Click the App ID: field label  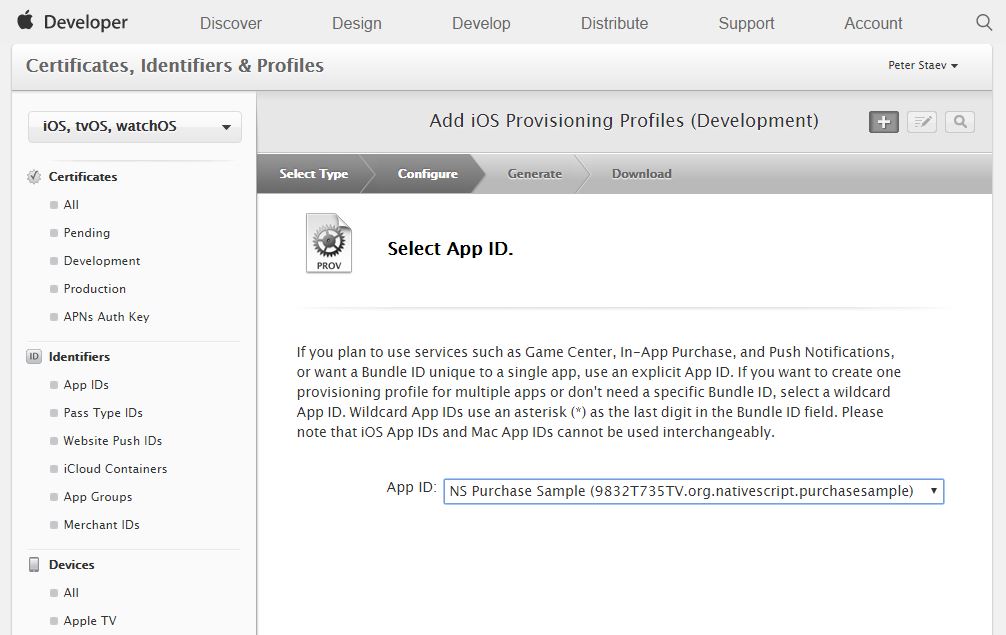[411, 487]
